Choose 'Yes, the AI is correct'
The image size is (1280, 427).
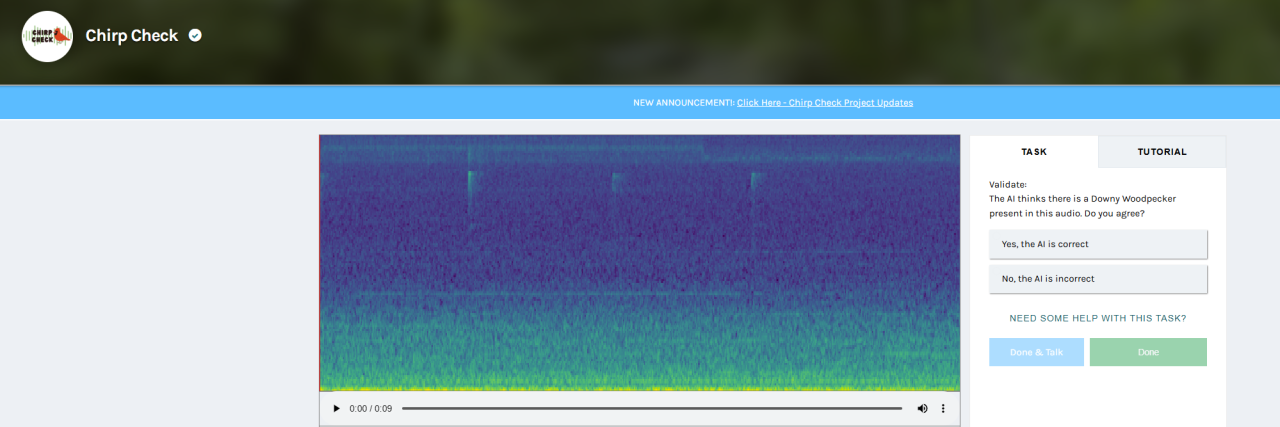point(1098,244)
